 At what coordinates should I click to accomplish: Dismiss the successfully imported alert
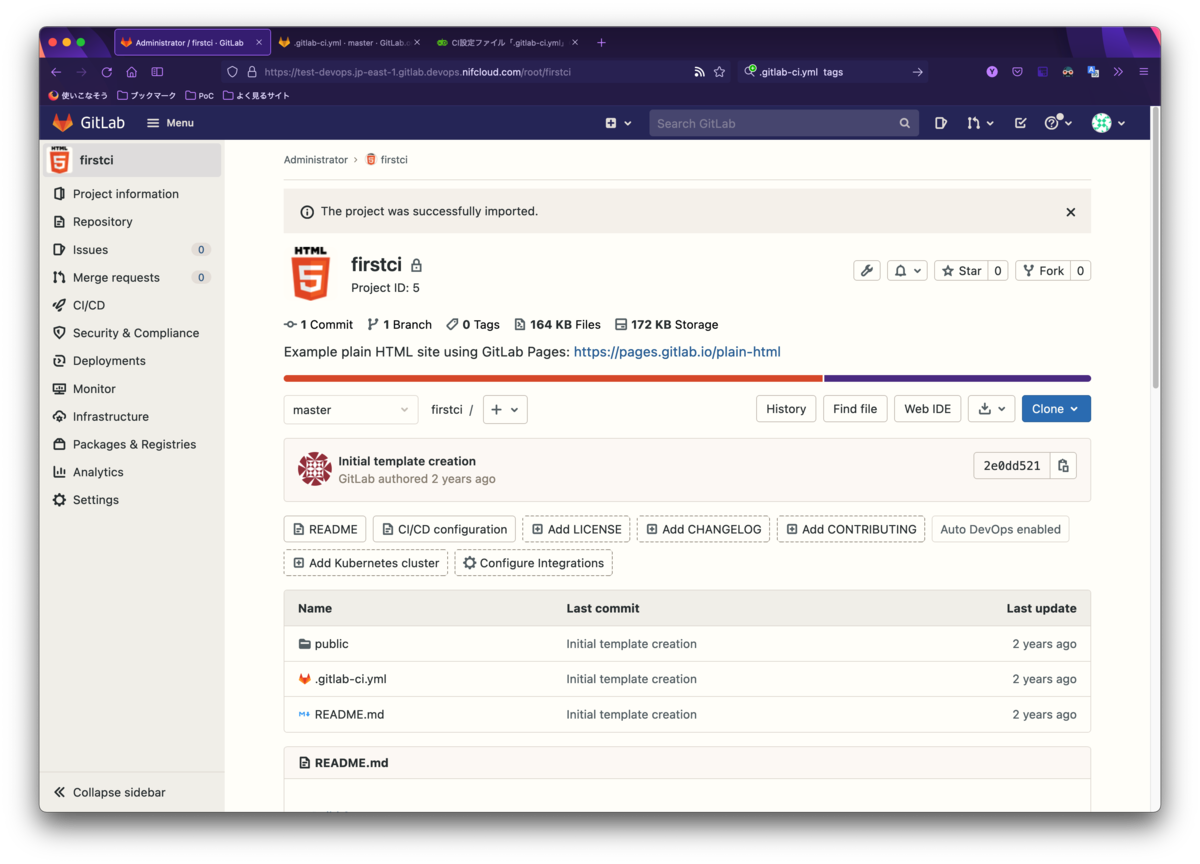click(1070, 212)
